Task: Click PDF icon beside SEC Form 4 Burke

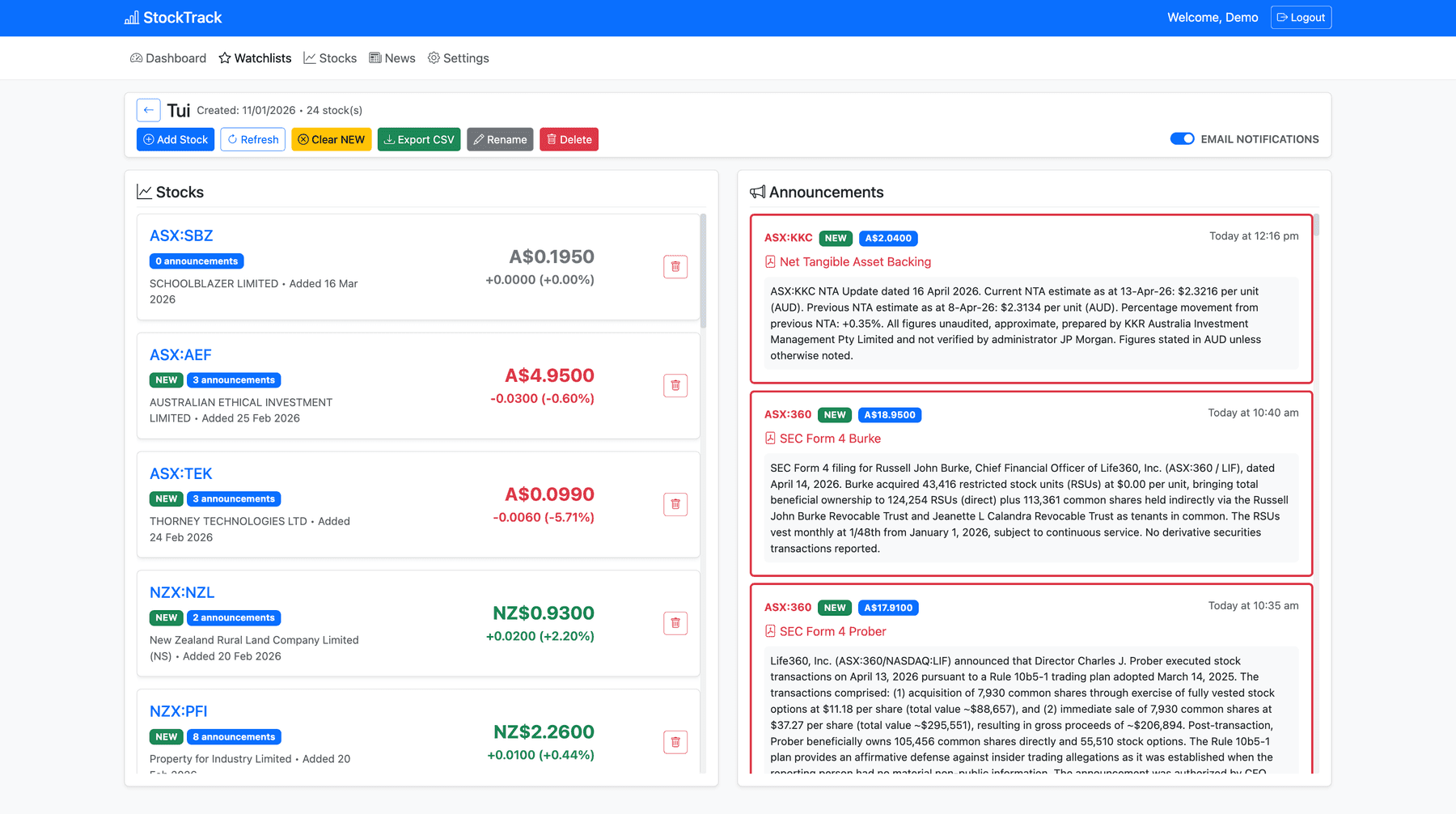Action: [770, 439]
